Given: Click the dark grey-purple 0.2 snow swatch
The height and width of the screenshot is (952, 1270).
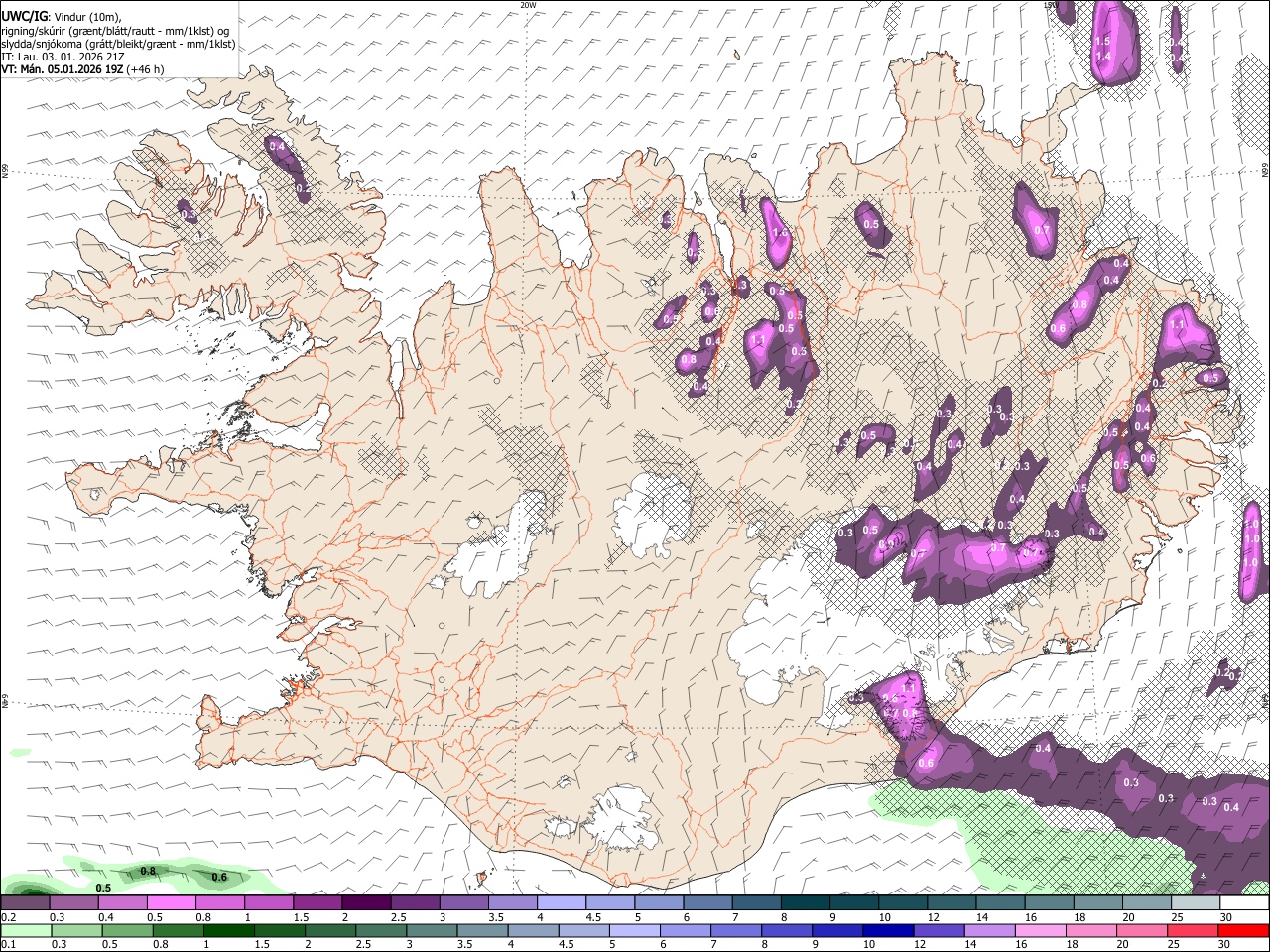Looking at the screenshot, I should [25, 903].
